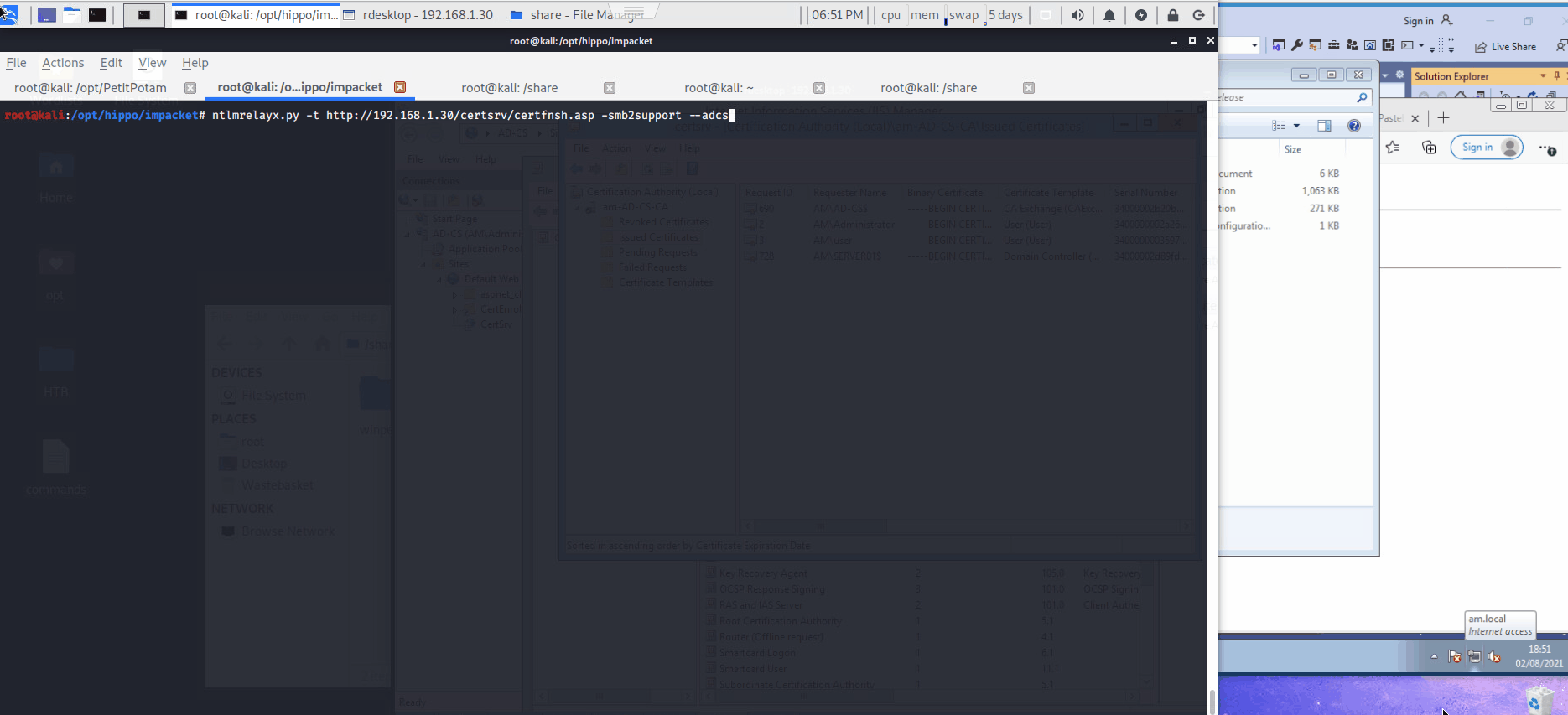This screenshot has height=715, width=1568.
Task: Click the 06:51 PM clock in Kali panel
Action: 837,15
